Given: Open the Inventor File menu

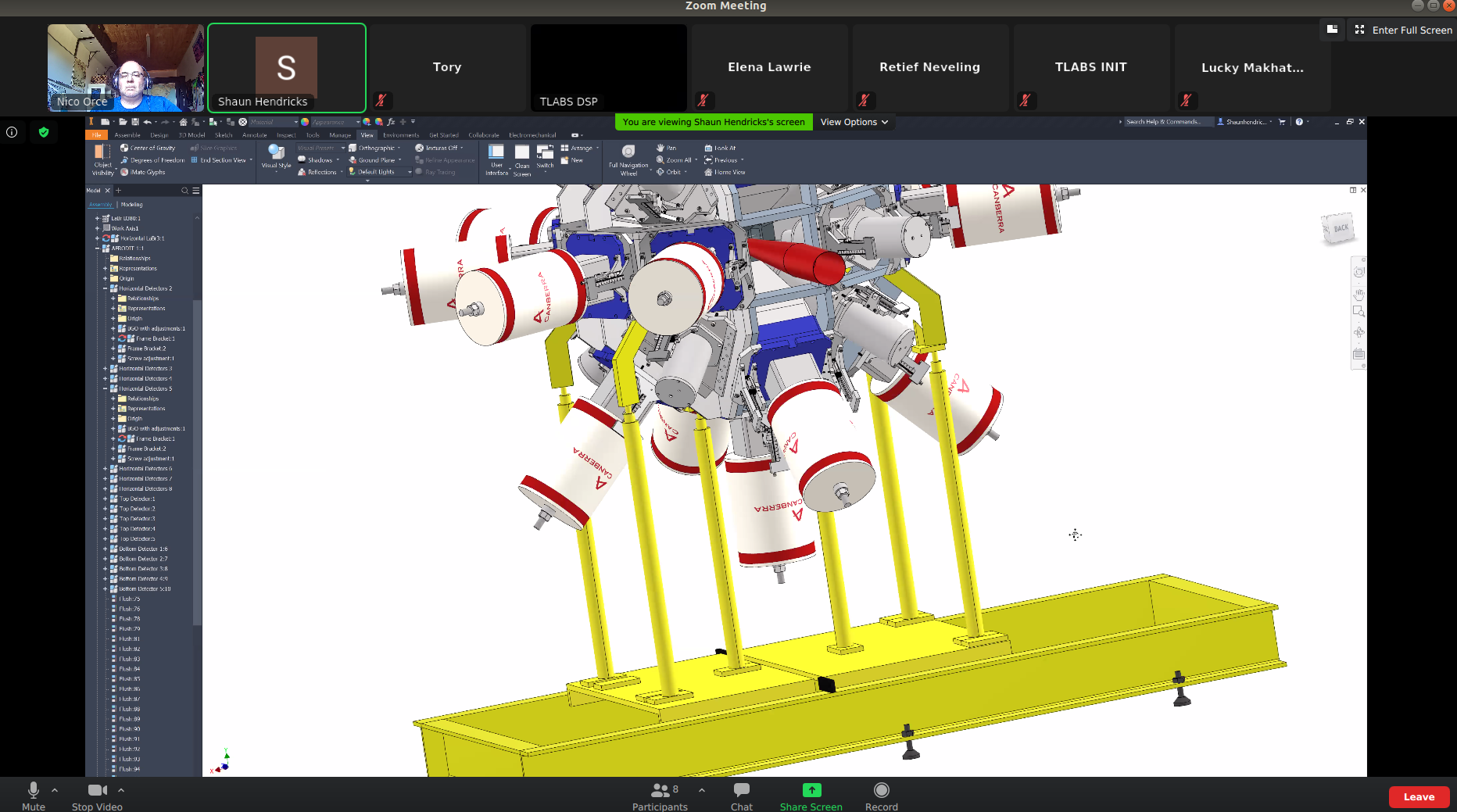Looking at the screenshot, I should (x=96, y=135).
